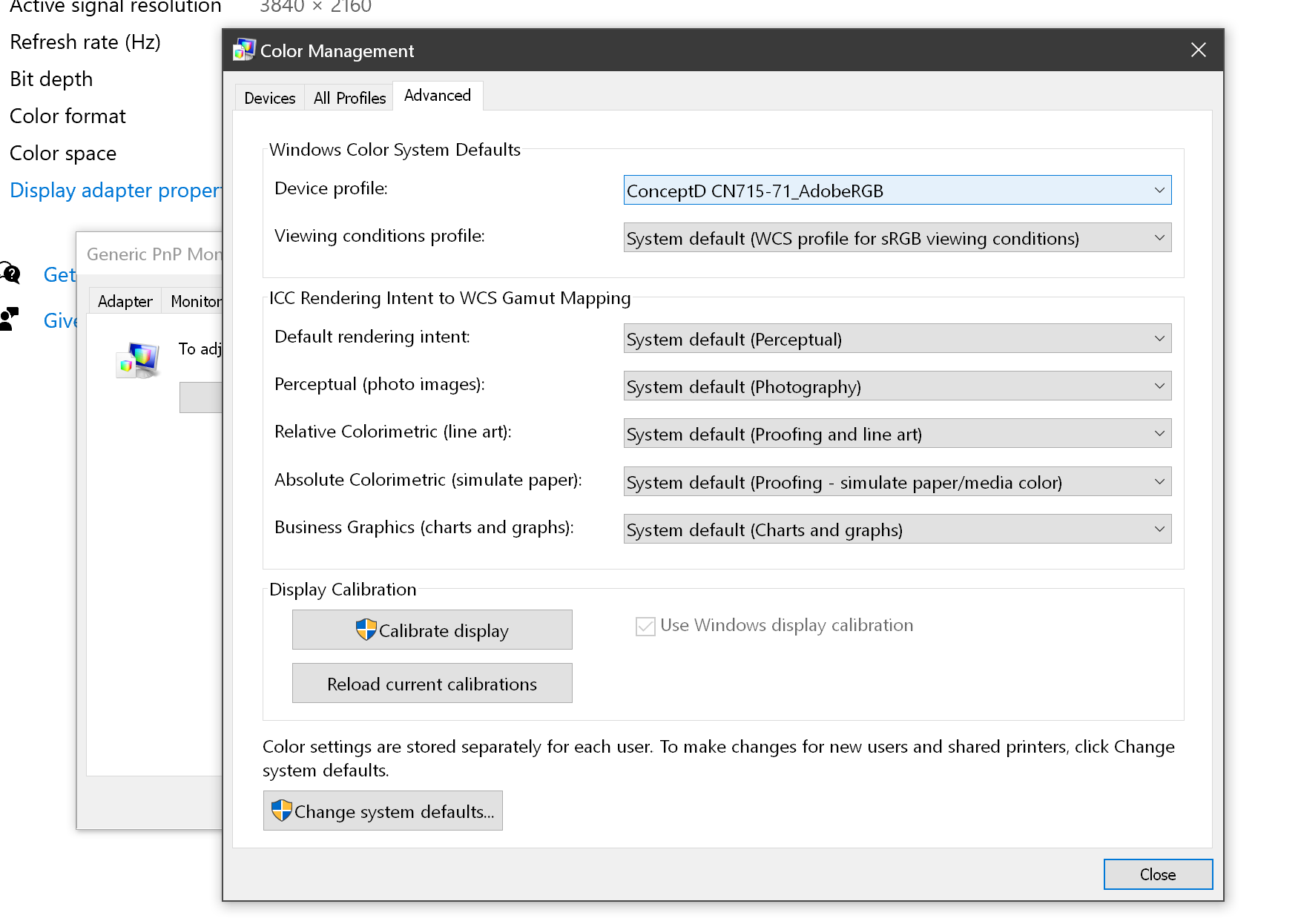Click the Color Management title bar icon
Viewport: 1301px width, 924px height.
243,50
